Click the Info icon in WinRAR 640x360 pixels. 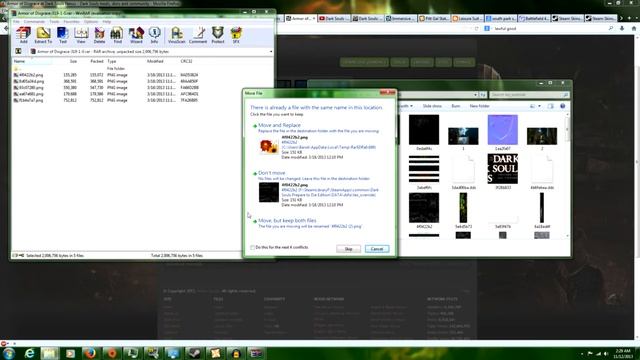tap(154, 35)
